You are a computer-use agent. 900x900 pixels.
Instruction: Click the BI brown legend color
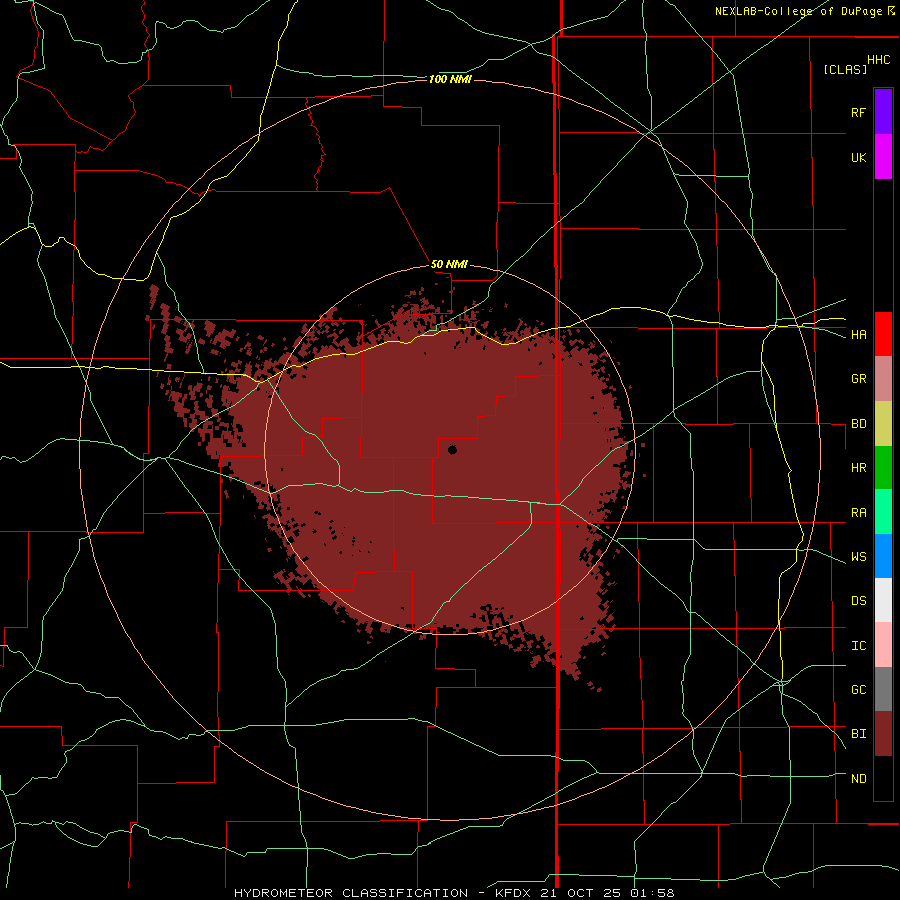pos(883,734)
